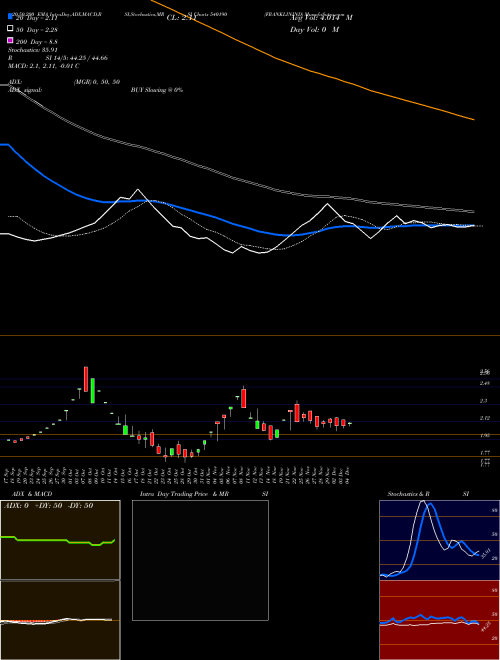This screenshot has height=660, width=500.
Task: Click the 'BUY Slowing @ 0%' signal text
Action: pos(157,90)
